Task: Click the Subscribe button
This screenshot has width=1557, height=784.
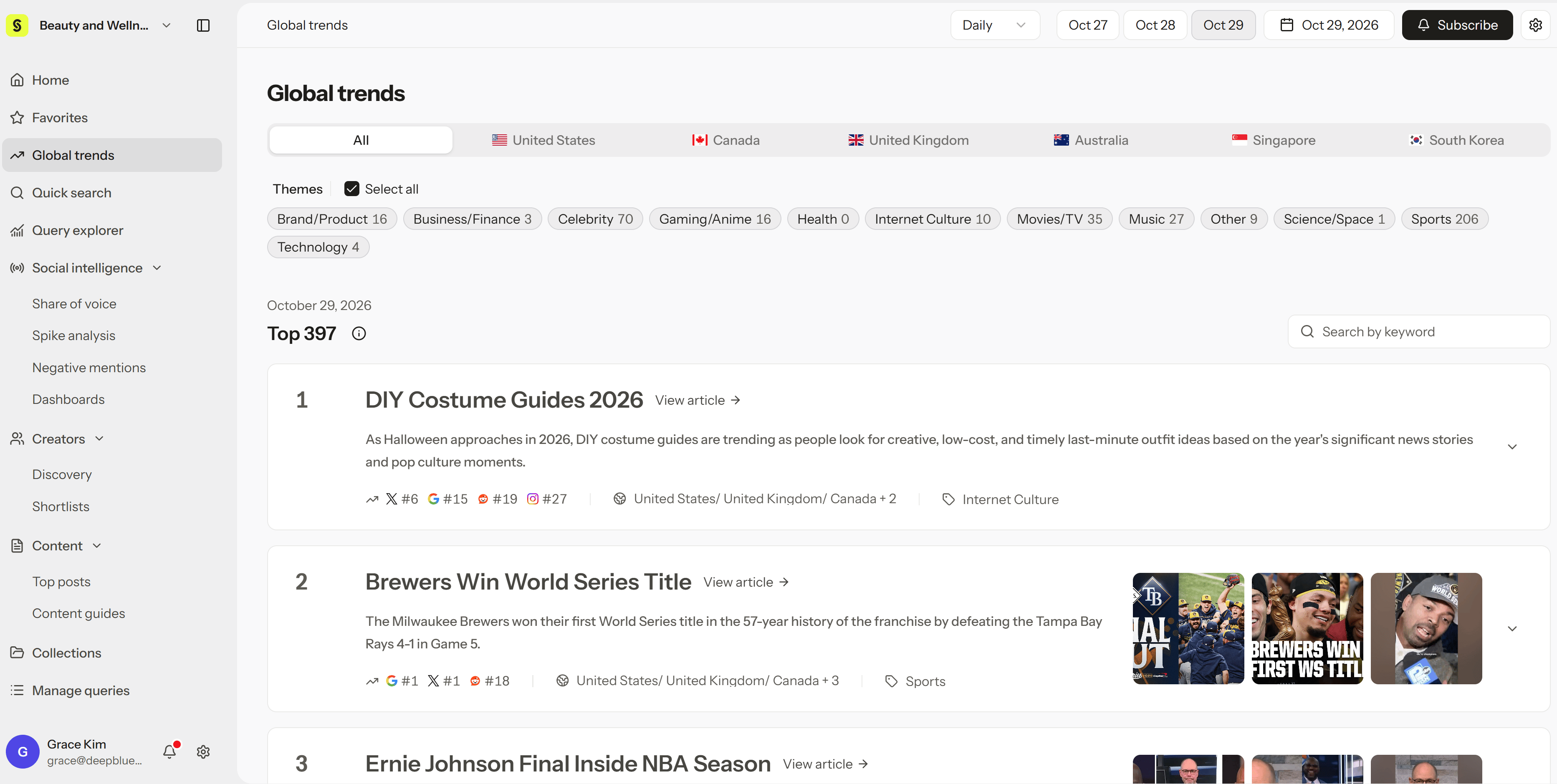Action: [x=1457, y=25]
